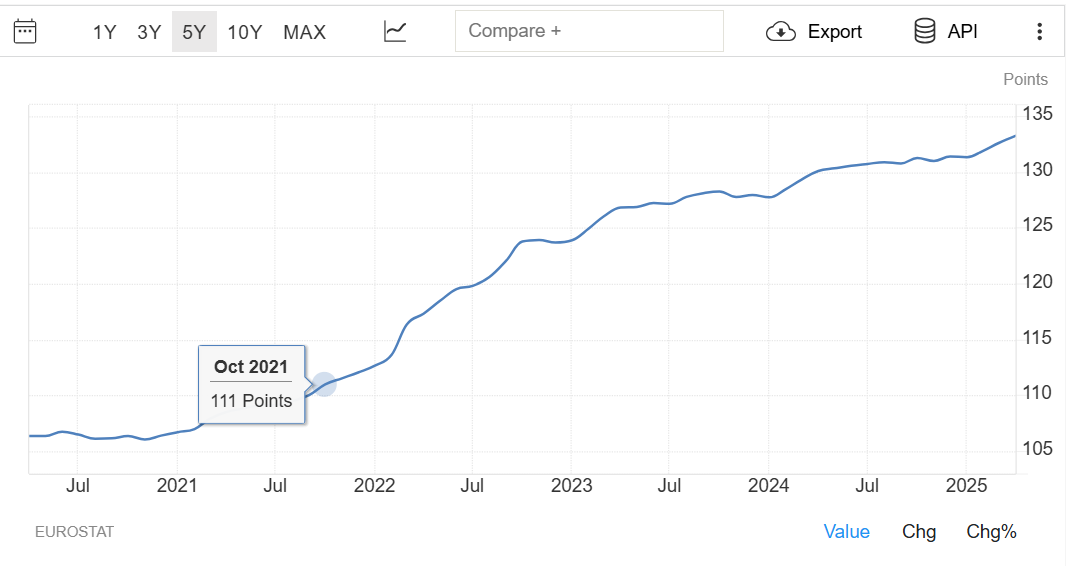The width and height of the screenshot is (1076, 566).
Task: Click inside the Compare + field
Action: [589, 31]
